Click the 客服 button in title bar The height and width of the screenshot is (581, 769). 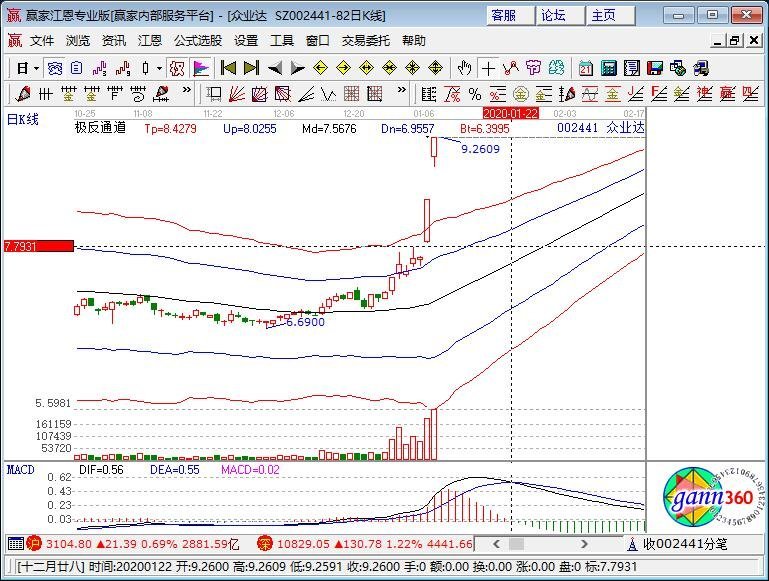point(510,16)
